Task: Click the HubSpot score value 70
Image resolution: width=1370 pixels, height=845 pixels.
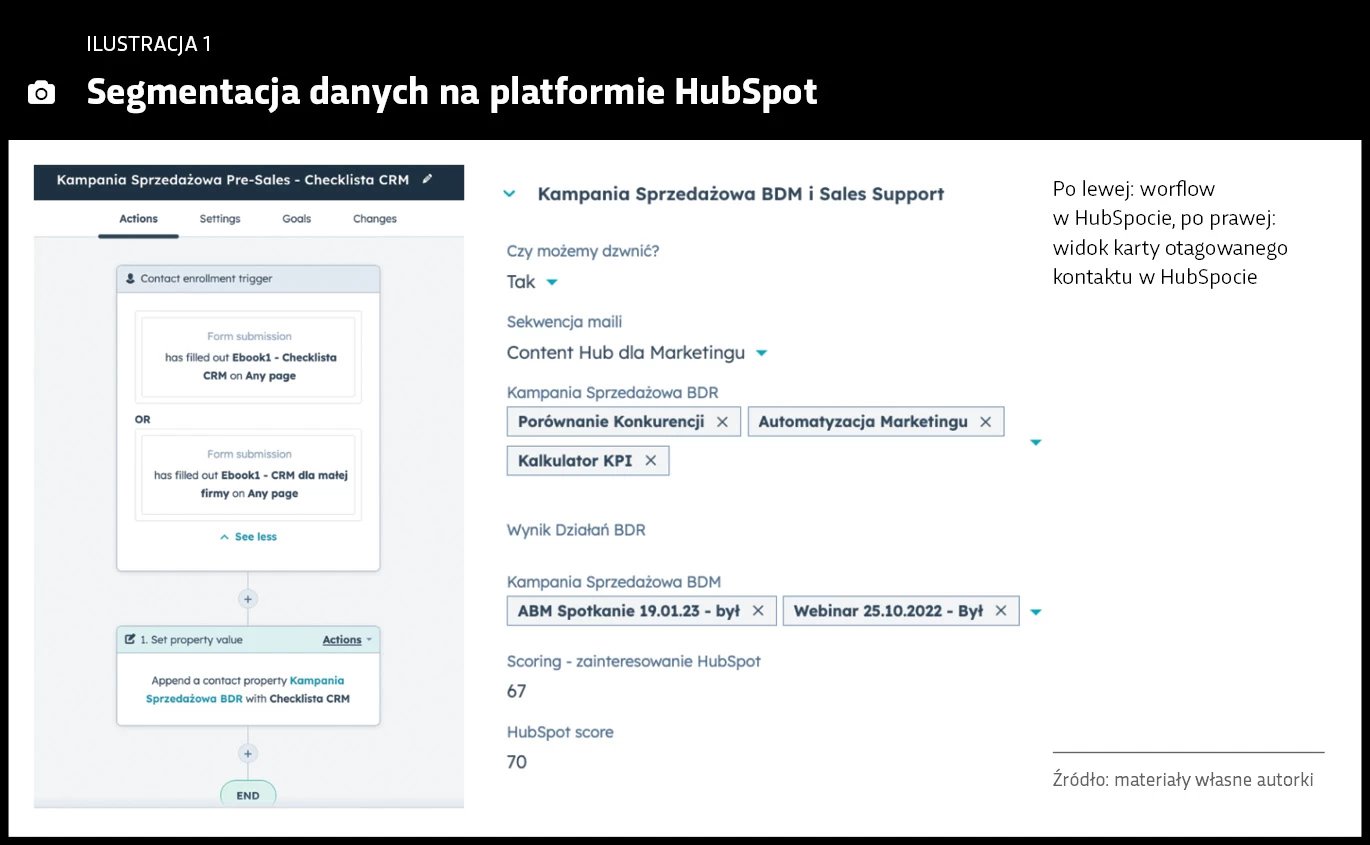Action: coord(516,762)
